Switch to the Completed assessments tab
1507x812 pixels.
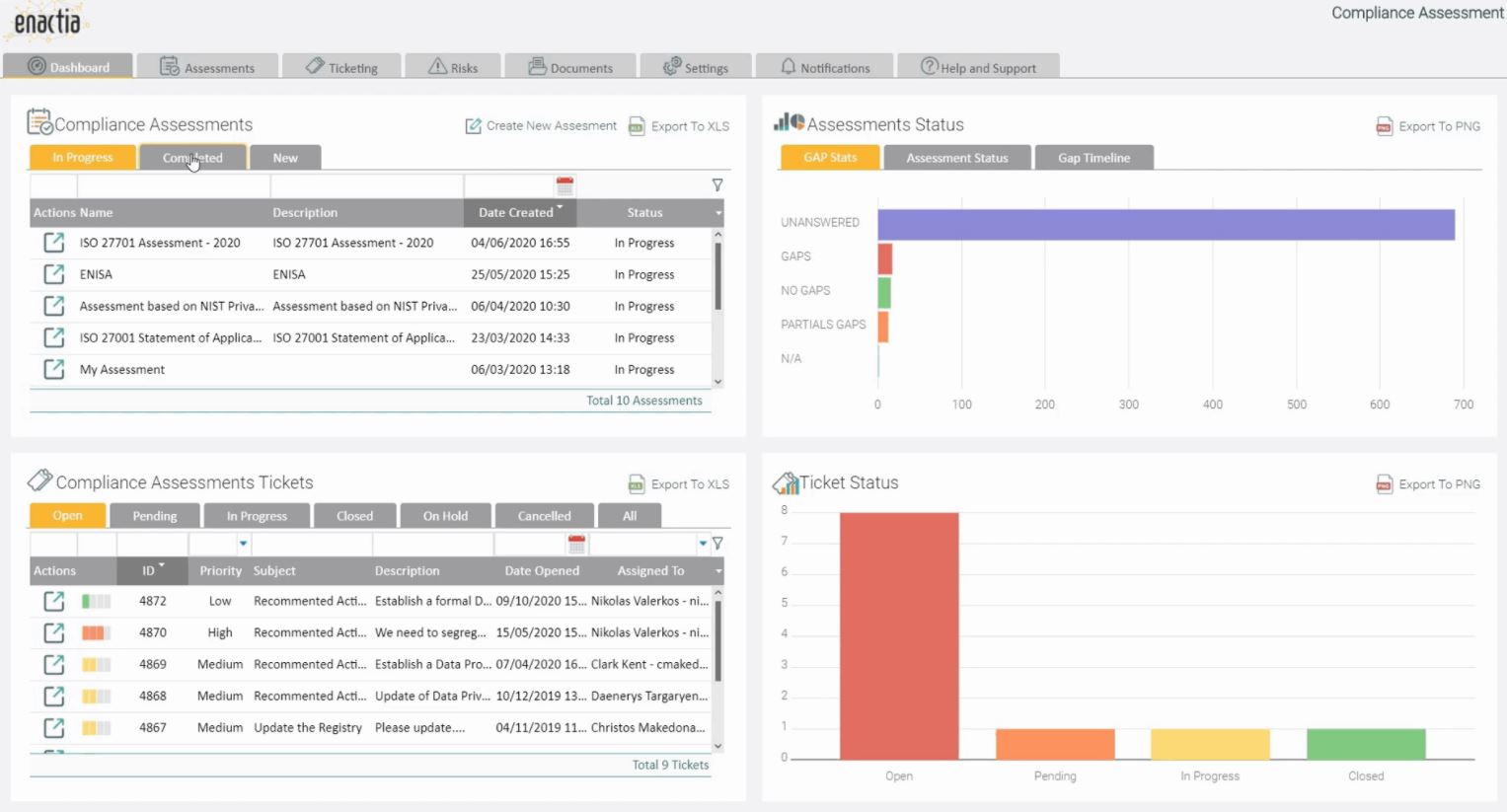click(192, 157)
